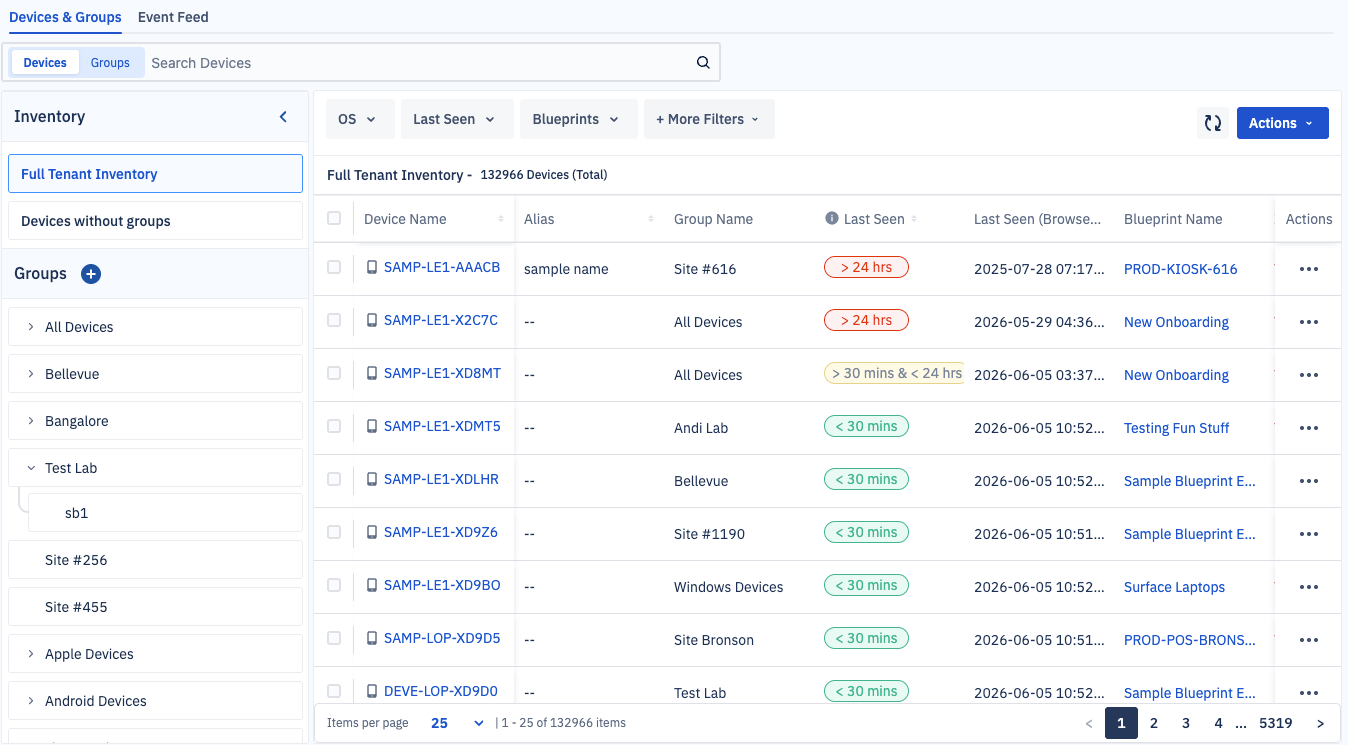Image resolution: width=1348 pixels, height=748 pixels.
Task: Switch to the Event Feed tab
Action: 173,17
